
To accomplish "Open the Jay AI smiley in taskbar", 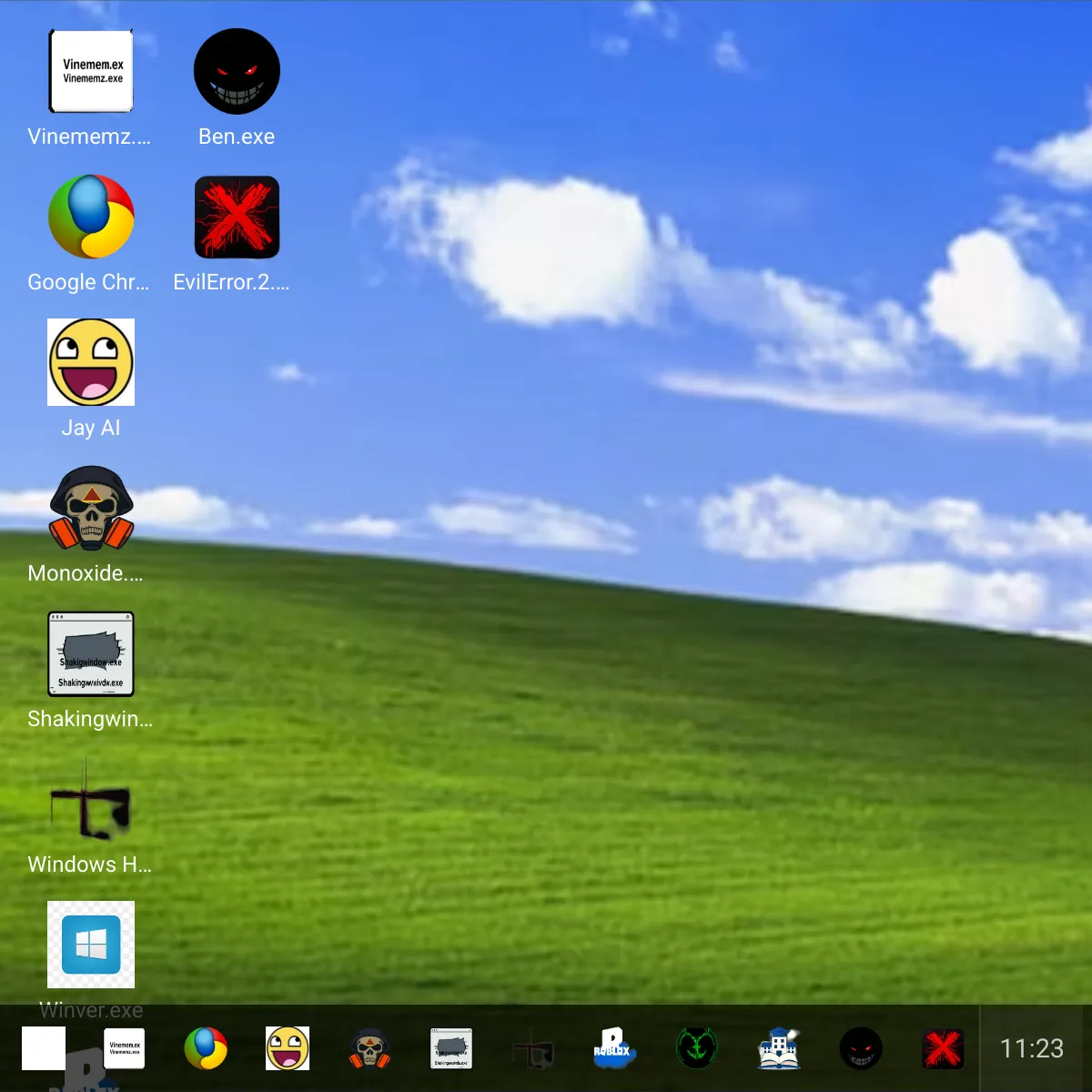I will tap(288, 1048).
